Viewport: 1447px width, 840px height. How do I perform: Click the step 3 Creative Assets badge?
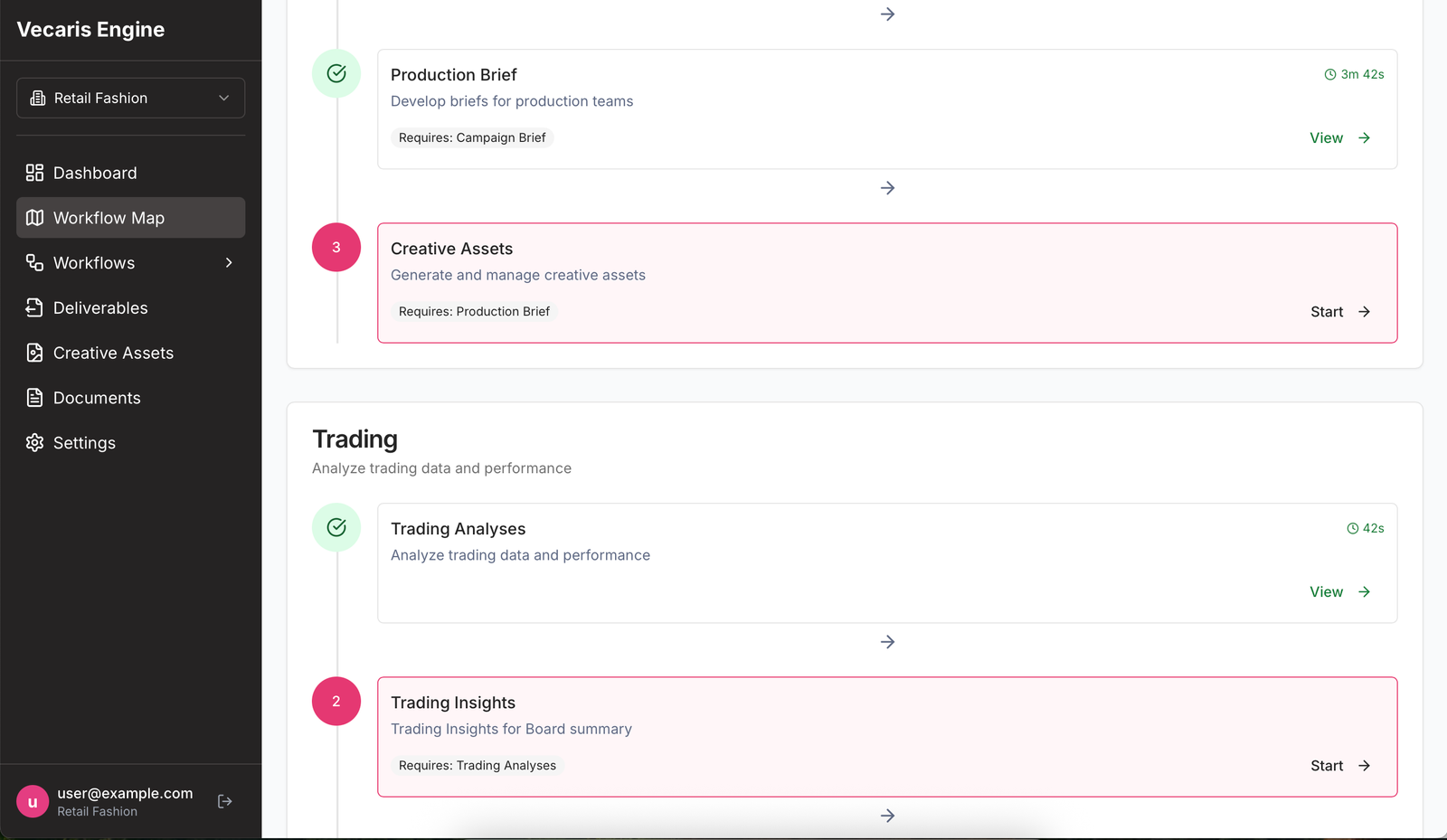click(336, 248)
